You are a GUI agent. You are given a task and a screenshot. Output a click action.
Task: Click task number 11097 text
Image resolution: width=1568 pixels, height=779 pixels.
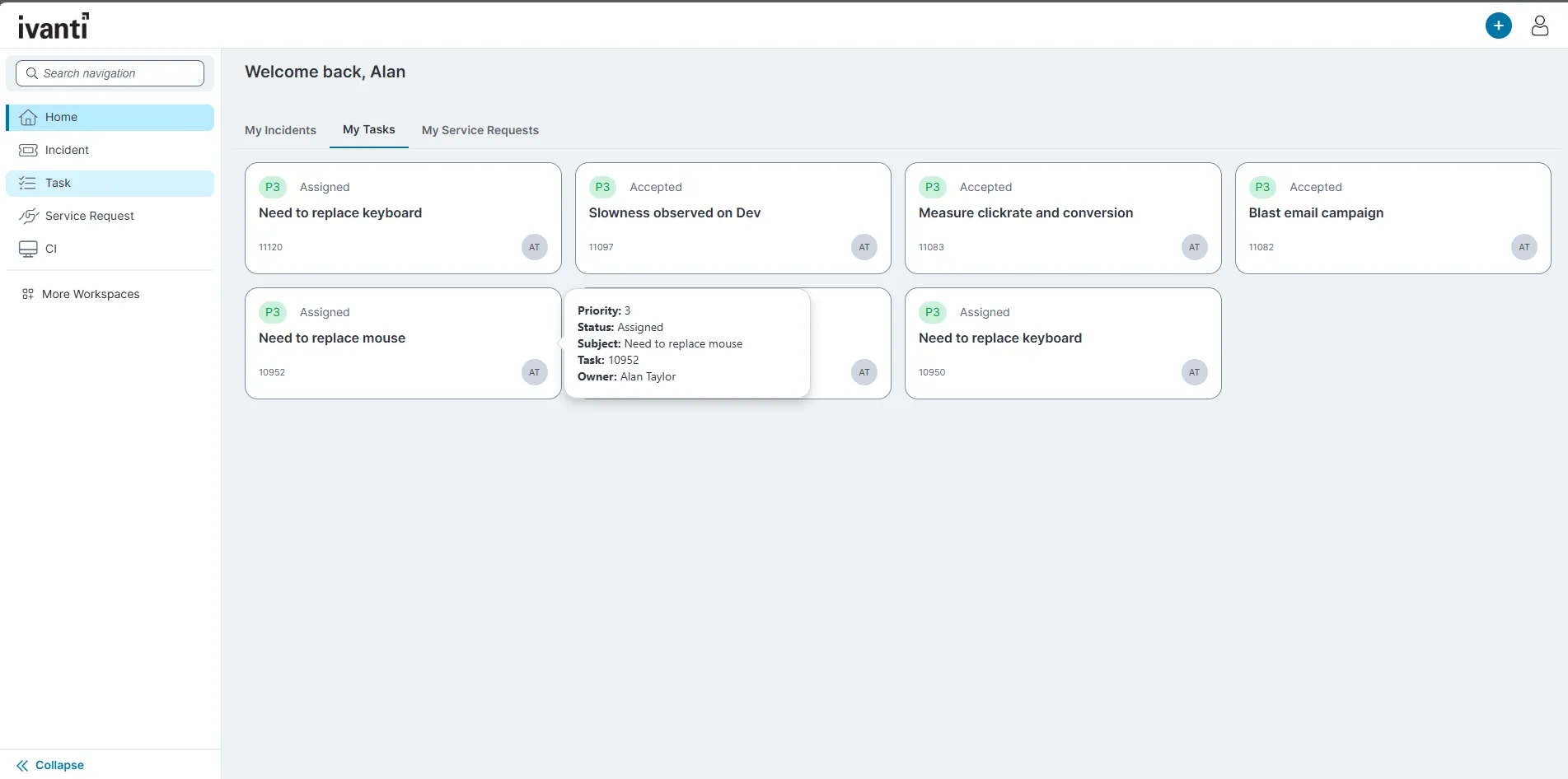(x=601, y=247)
